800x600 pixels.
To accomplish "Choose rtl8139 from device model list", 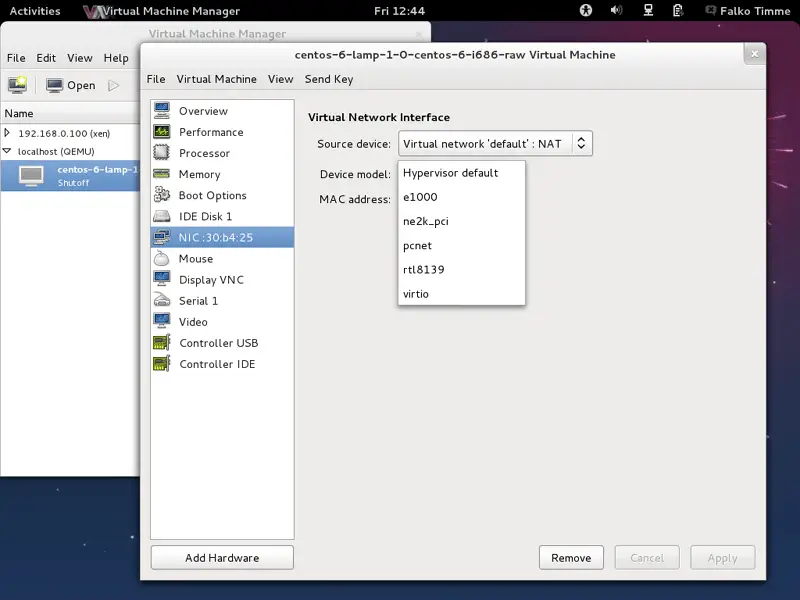I will (461, 269).
